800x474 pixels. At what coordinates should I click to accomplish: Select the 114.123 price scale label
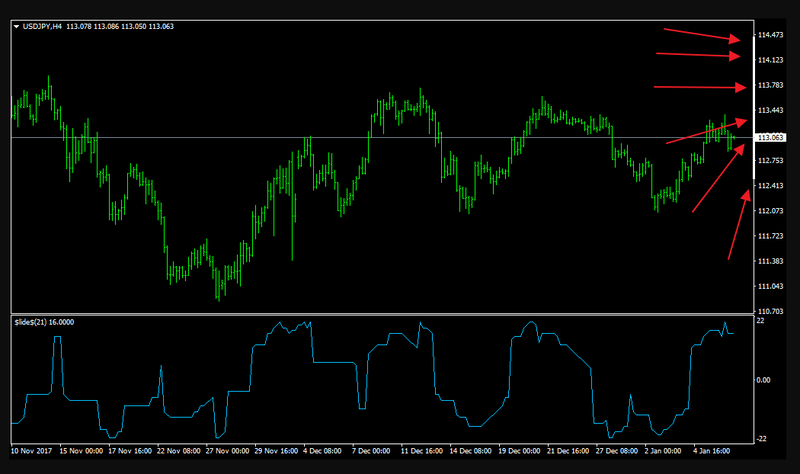click(x=770, y=60)
